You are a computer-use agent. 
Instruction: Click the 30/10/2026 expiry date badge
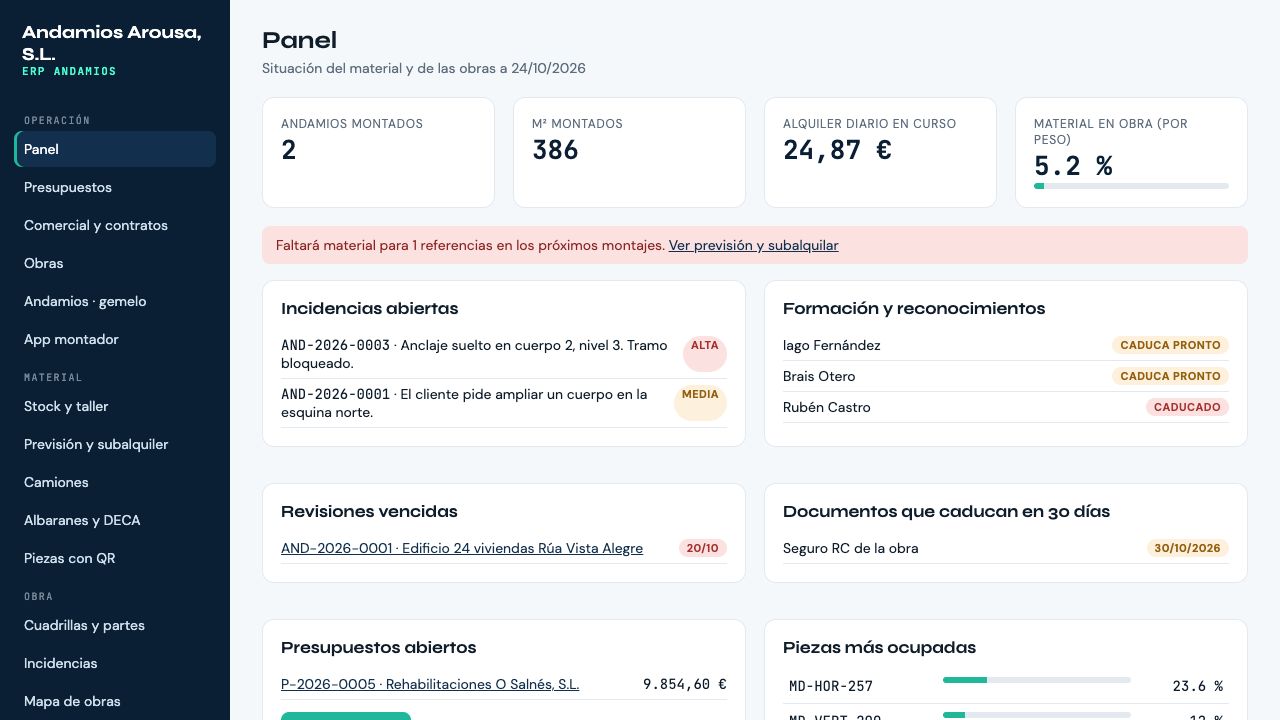point(1187,548)
